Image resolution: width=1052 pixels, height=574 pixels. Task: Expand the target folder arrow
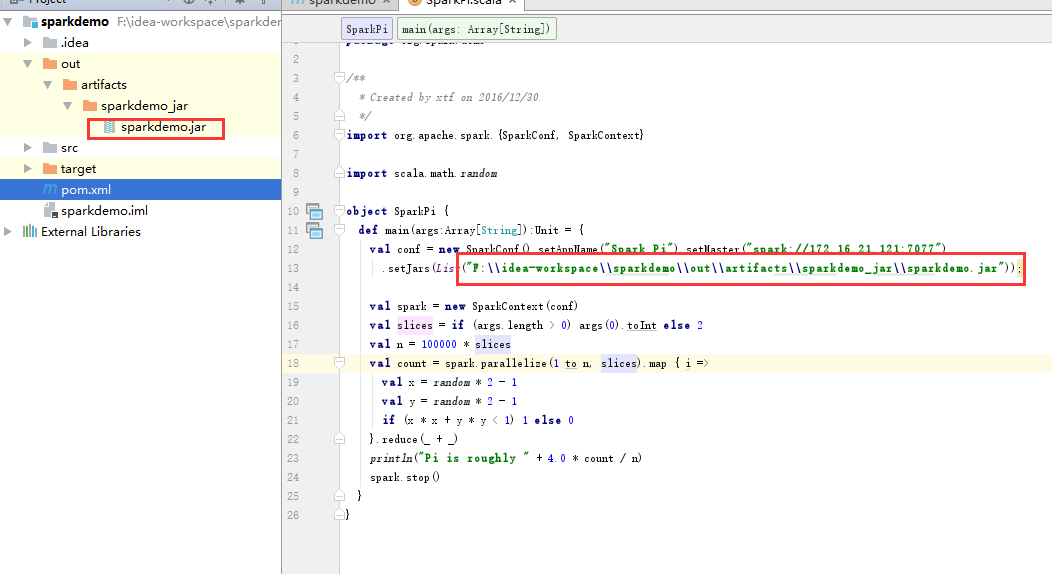[x=28, y=168]
